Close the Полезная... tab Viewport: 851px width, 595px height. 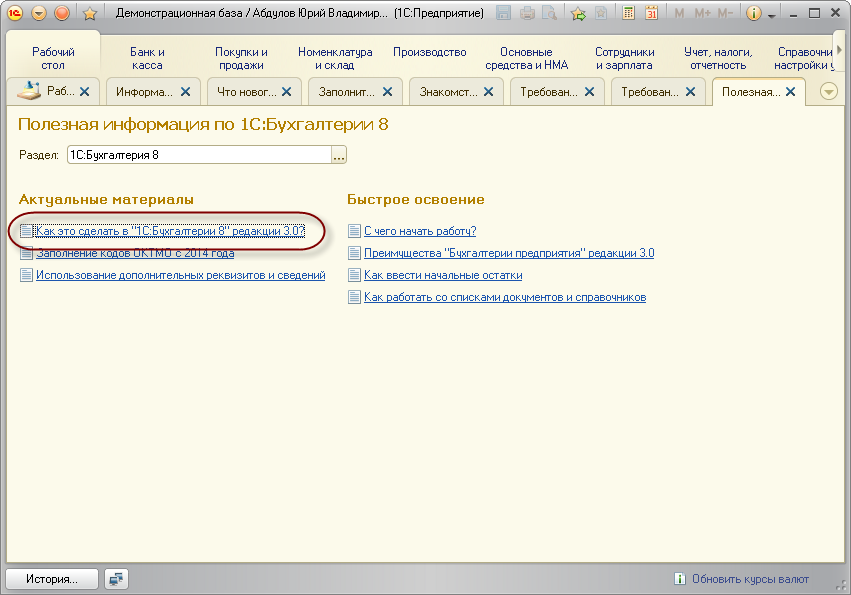791,92
